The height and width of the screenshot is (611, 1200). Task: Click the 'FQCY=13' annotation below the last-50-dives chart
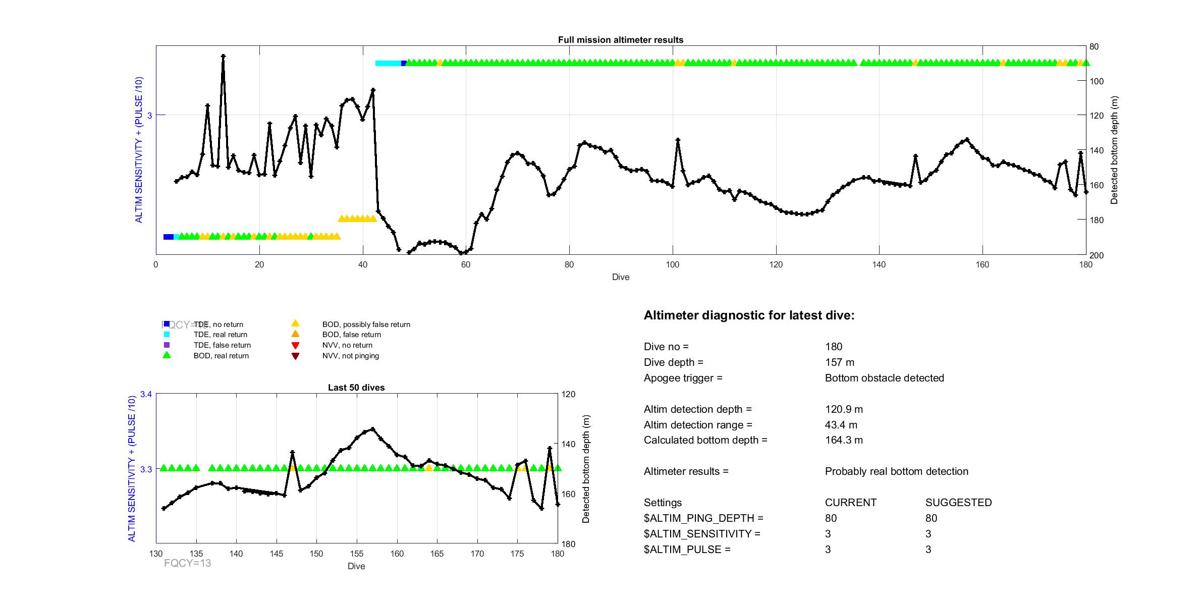(188, 563)
